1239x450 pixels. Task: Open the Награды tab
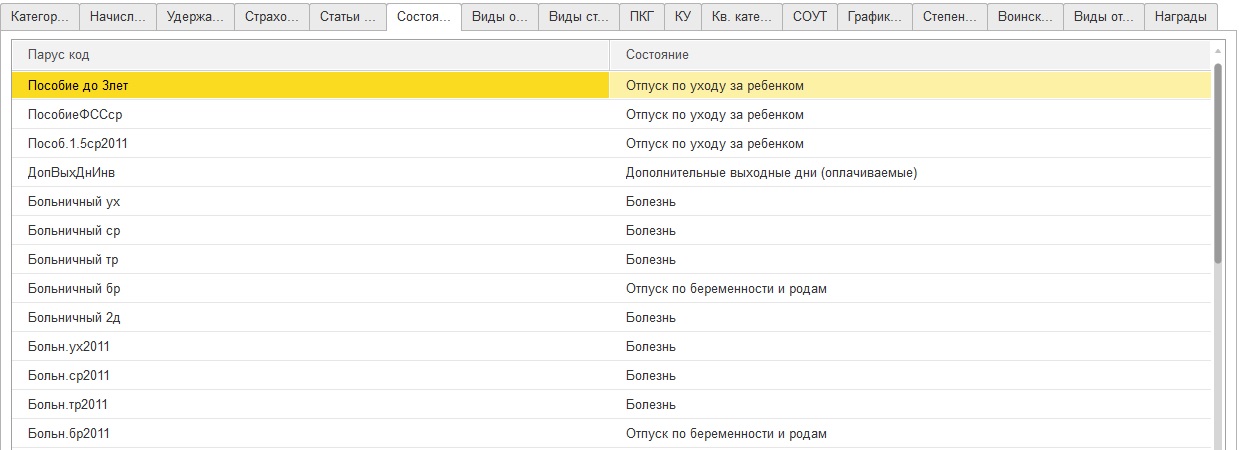pyautogui.click(x=1180, y=17)
